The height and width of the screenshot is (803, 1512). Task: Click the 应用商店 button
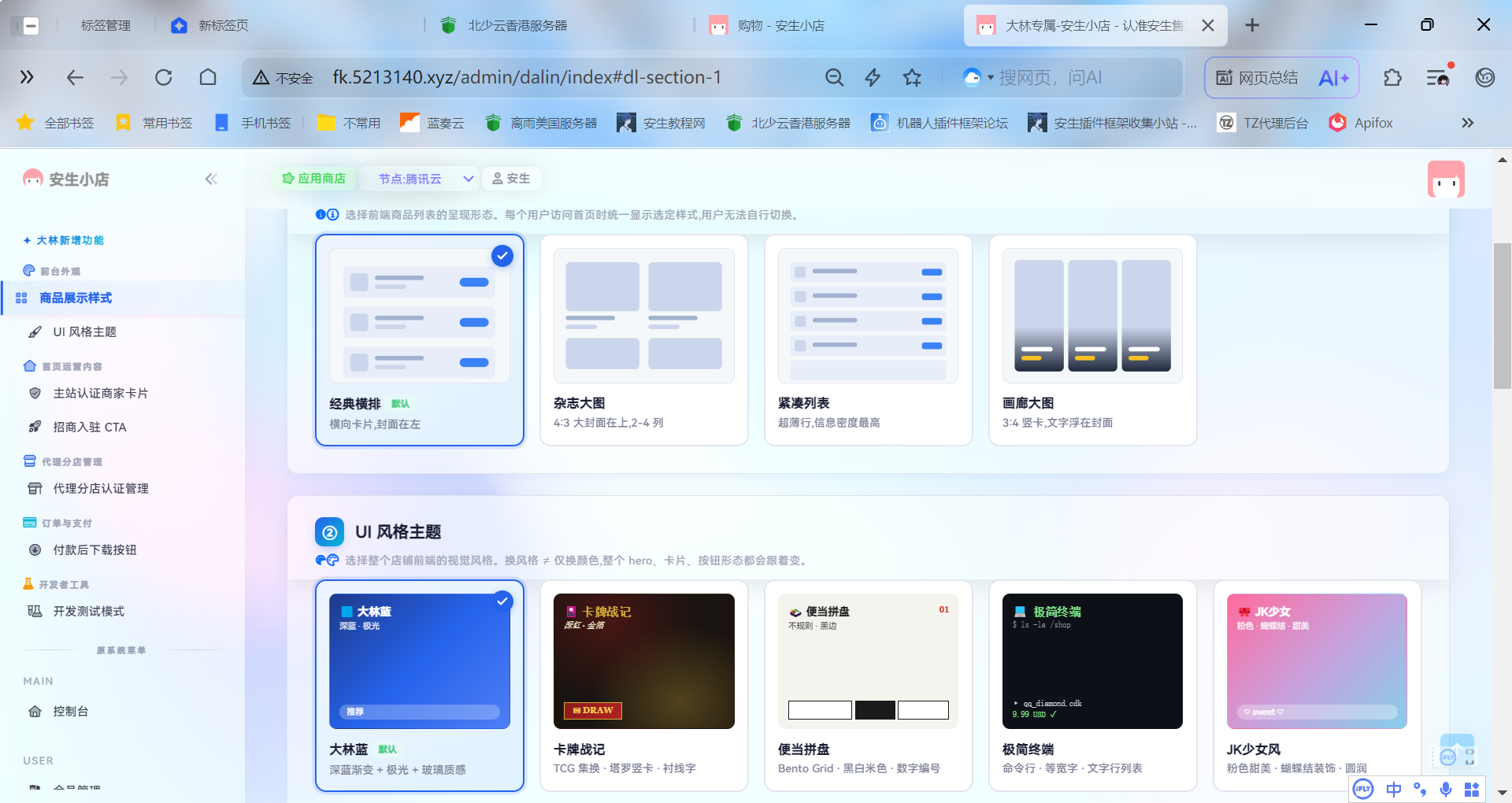[313, 179]
